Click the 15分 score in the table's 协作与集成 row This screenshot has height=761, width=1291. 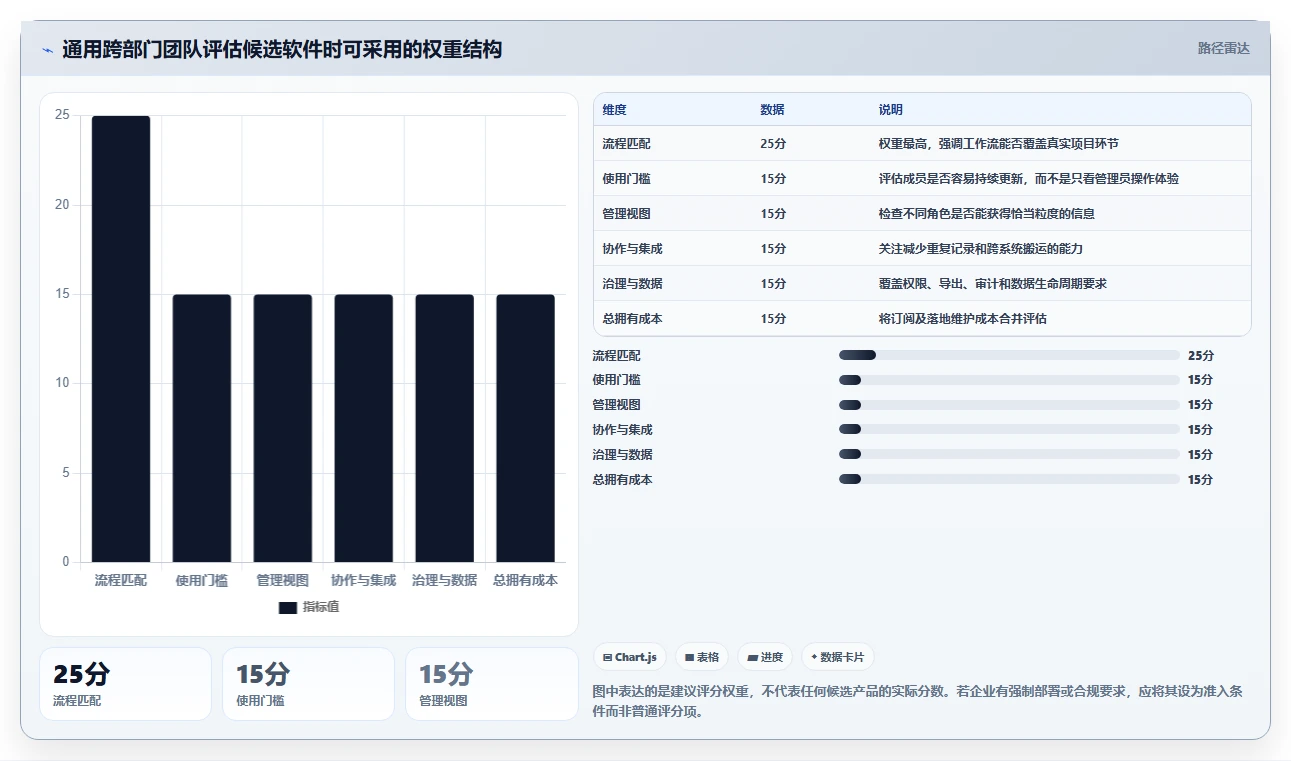tap(773, 249)
